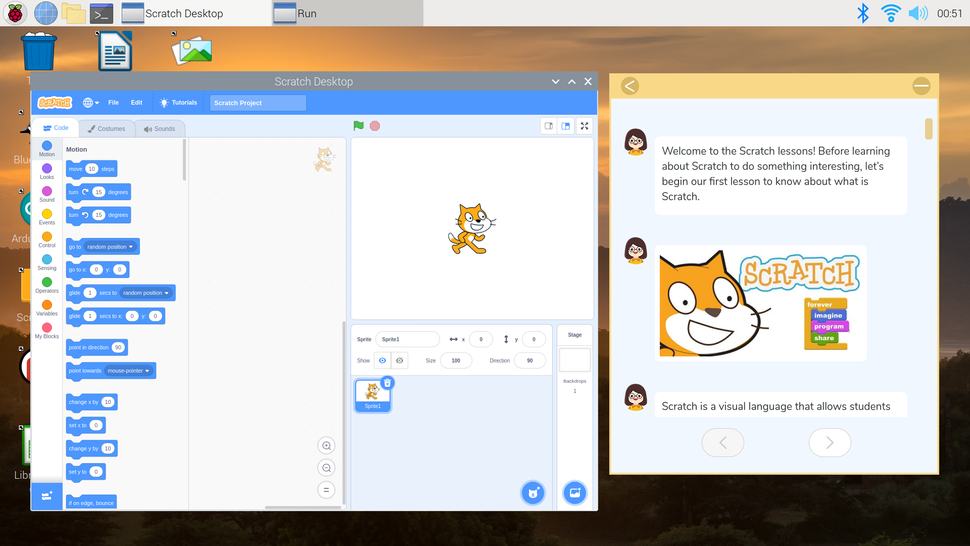Click the if on edge, bounce block
The width and height of the screenshot is (970, 546).
tap(91, 502)
